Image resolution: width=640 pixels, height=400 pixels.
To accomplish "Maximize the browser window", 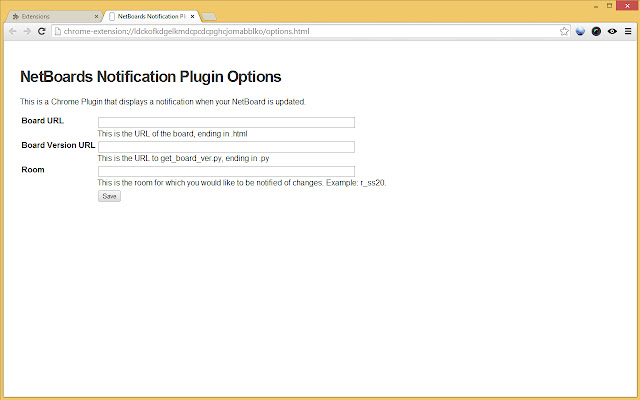I will click(609, 6).
